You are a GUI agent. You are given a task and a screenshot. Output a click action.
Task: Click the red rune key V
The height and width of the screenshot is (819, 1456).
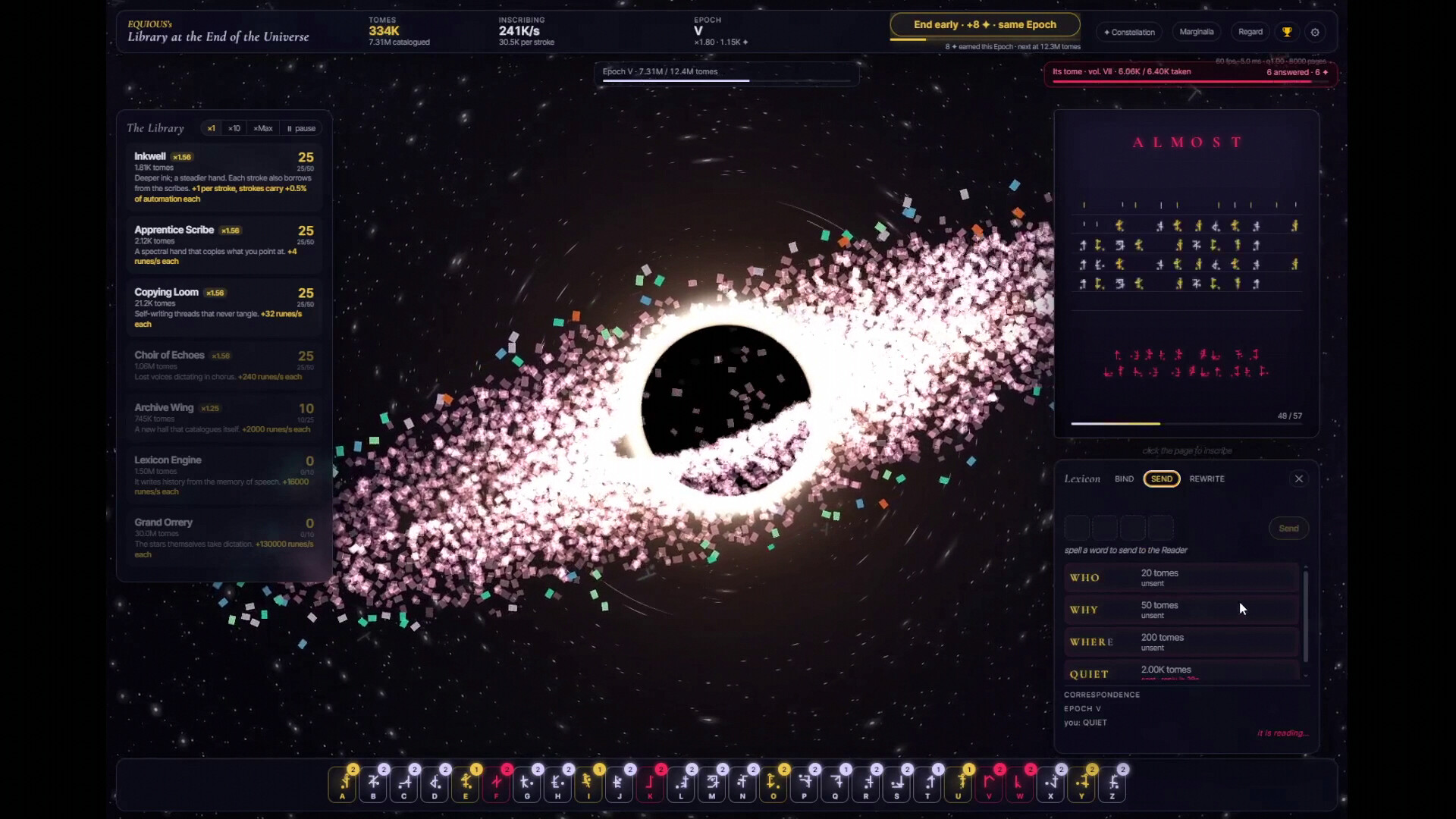pyautogui.click(x=989, y=784)
